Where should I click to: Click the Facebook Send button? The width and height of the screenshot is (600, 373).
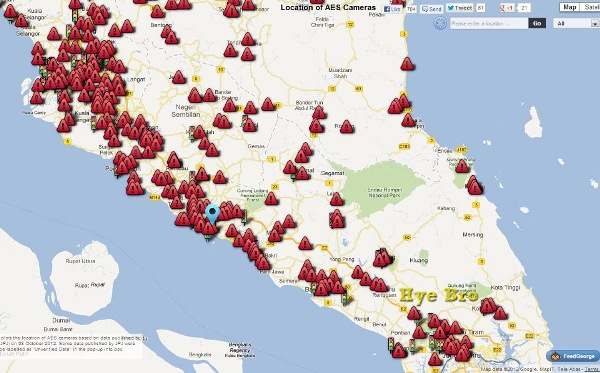[x=432, y=9]
